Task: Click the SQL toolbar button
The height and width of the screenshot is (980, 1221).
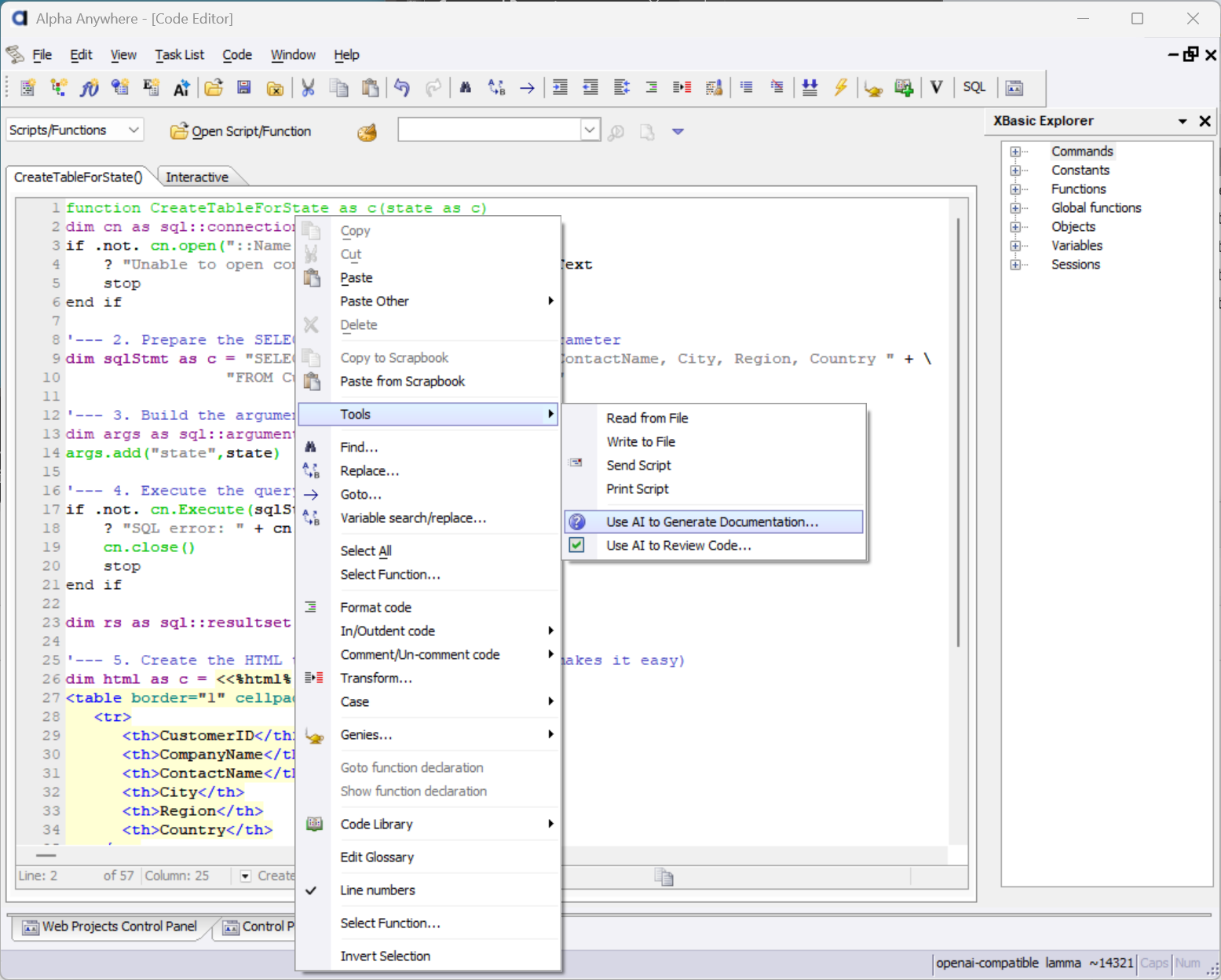Action: (x=974, y=87)
